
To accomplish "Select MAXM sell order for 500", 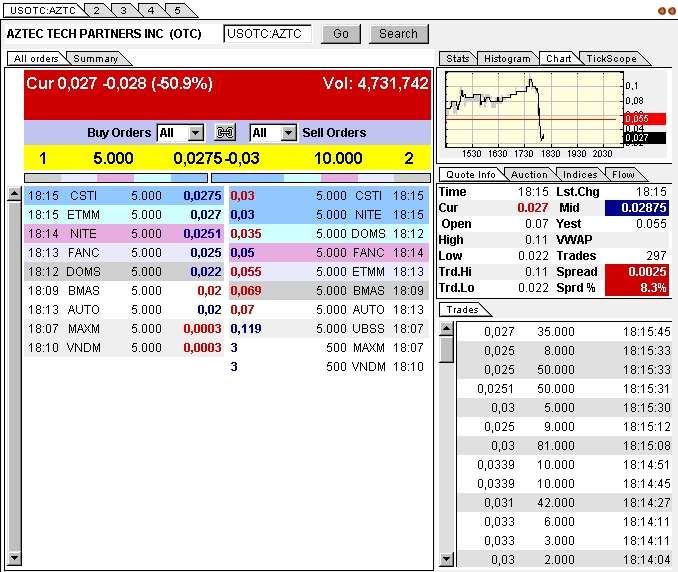I will point(329,348).
